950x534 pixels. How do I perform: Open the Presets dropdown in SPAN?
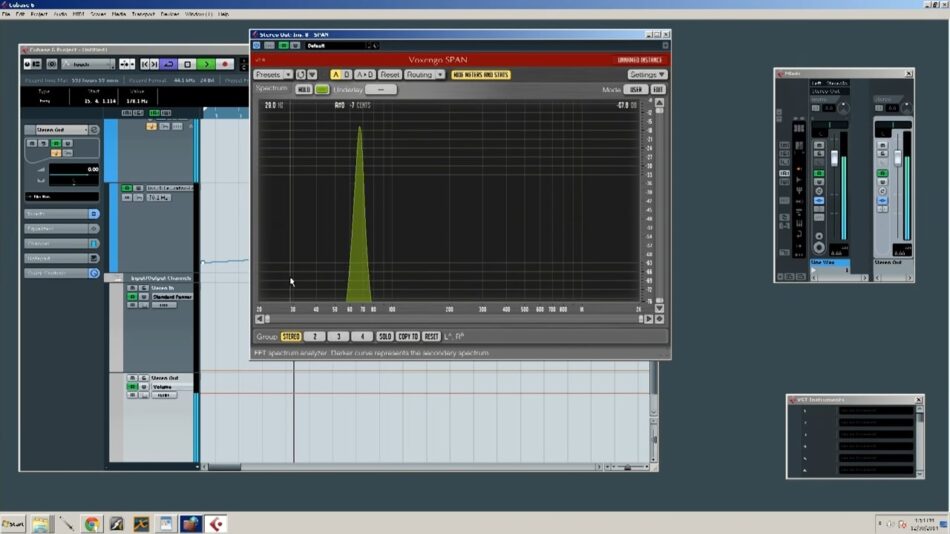(273, 75)
